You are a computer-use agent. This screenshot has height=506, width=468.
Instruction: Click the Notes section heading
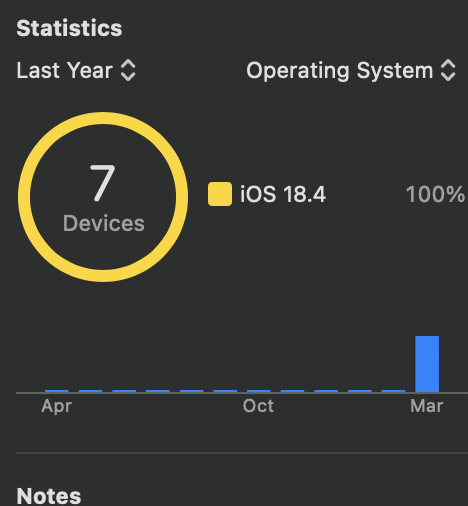(x=49, y=496)
